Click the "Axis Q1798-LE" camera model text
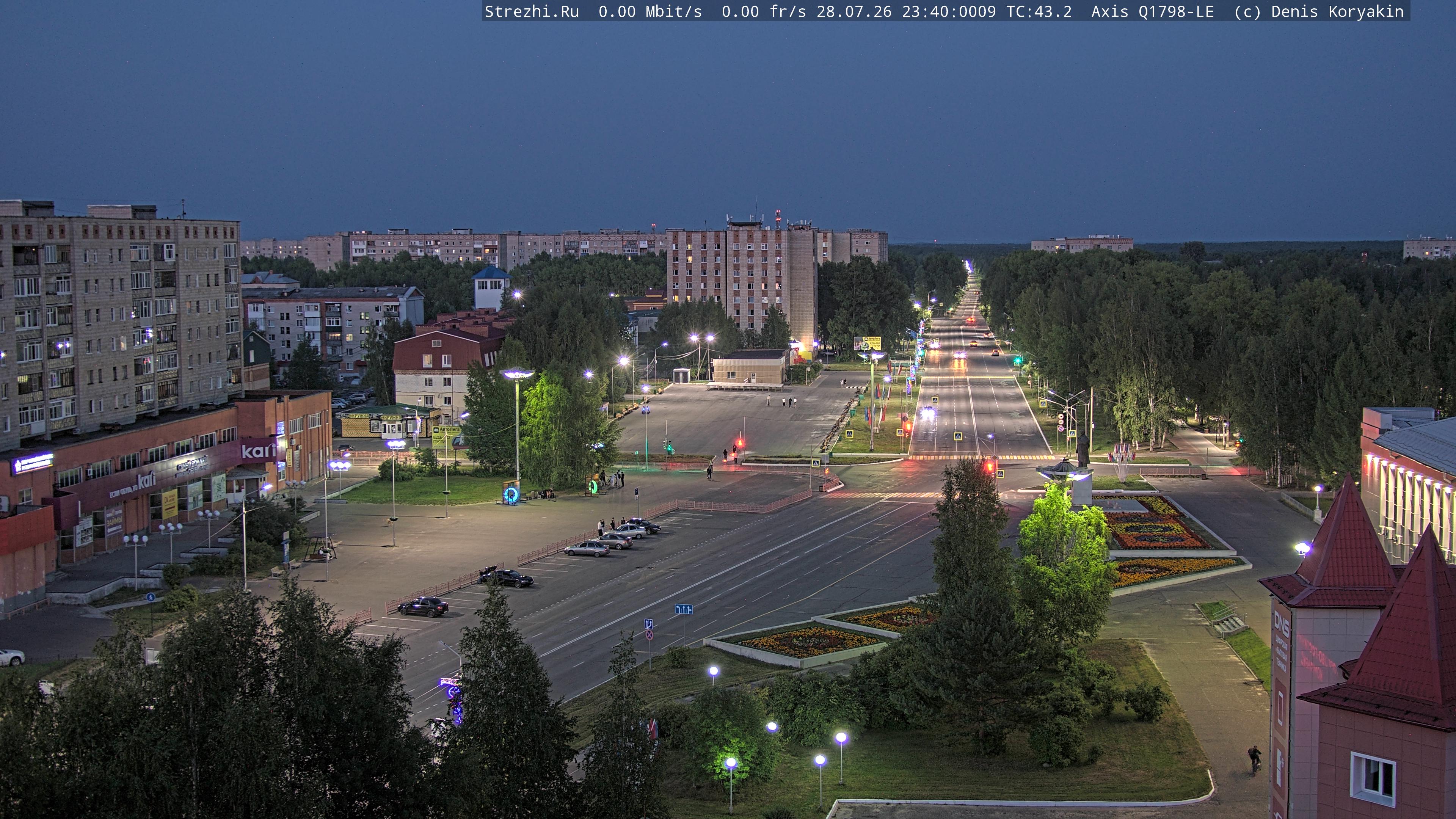The height and width of the screenshot is (819, 1456). pyautogui.click(x=1153, y=12)
